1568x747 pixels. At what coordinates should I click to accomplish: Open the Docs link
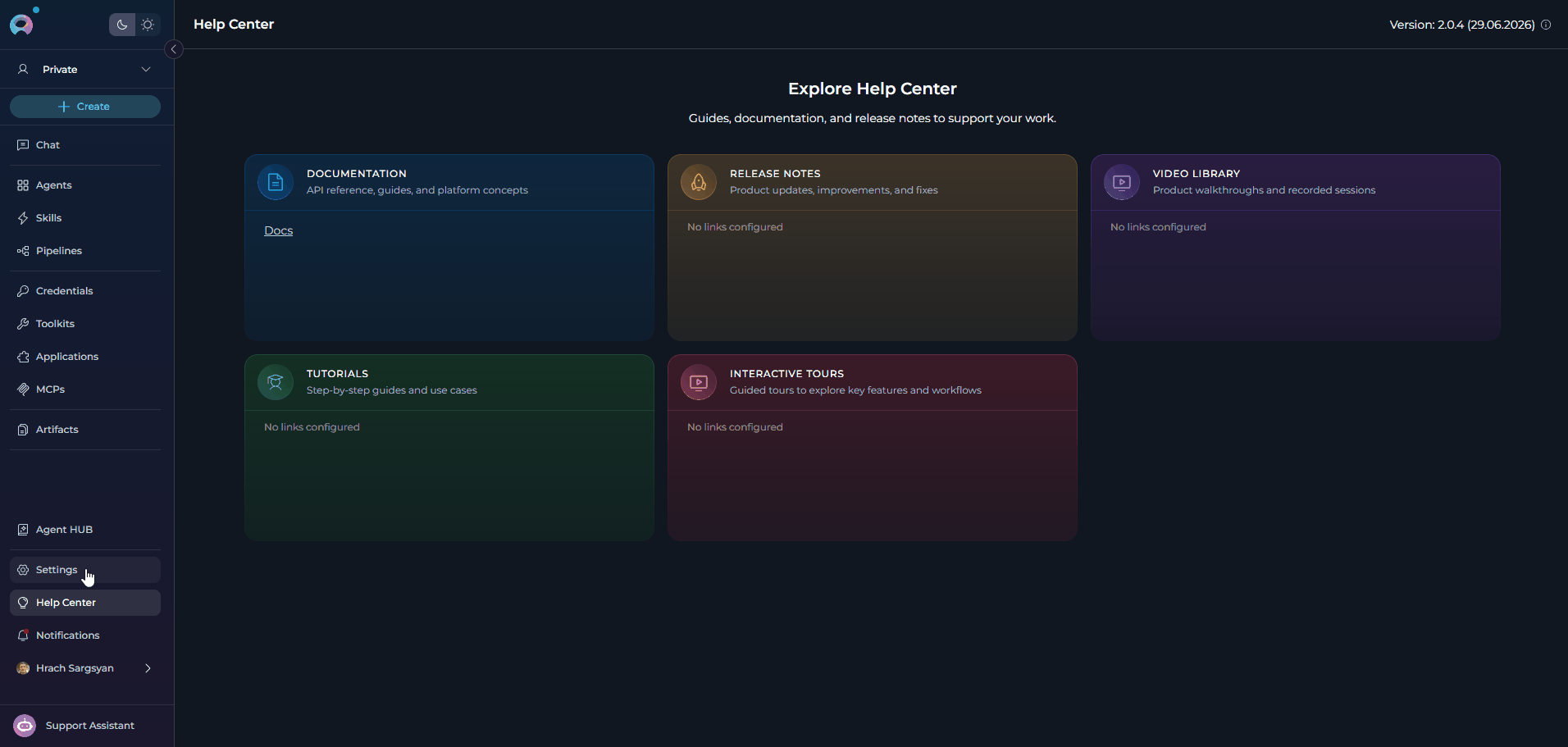(278, 230)
